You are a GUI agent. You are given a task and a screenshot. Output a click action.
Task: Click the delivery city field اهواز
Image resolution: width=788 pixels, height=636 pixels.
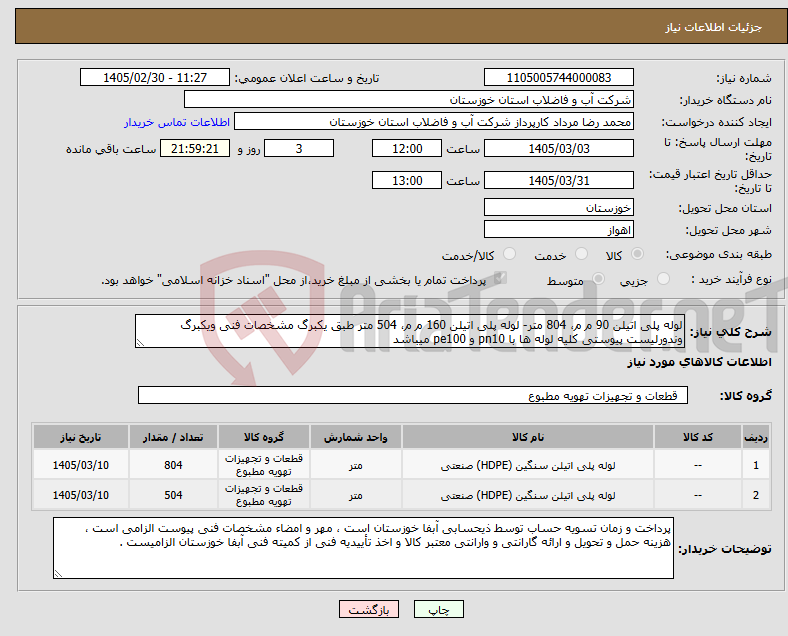(x=558, y=229)
